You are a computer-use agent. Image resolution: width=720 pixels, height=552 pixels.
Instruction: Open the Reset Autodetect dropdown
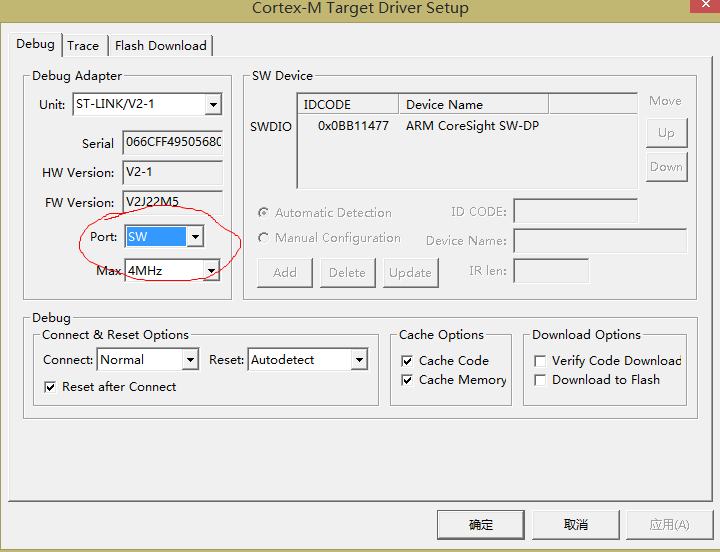(360, 360)
